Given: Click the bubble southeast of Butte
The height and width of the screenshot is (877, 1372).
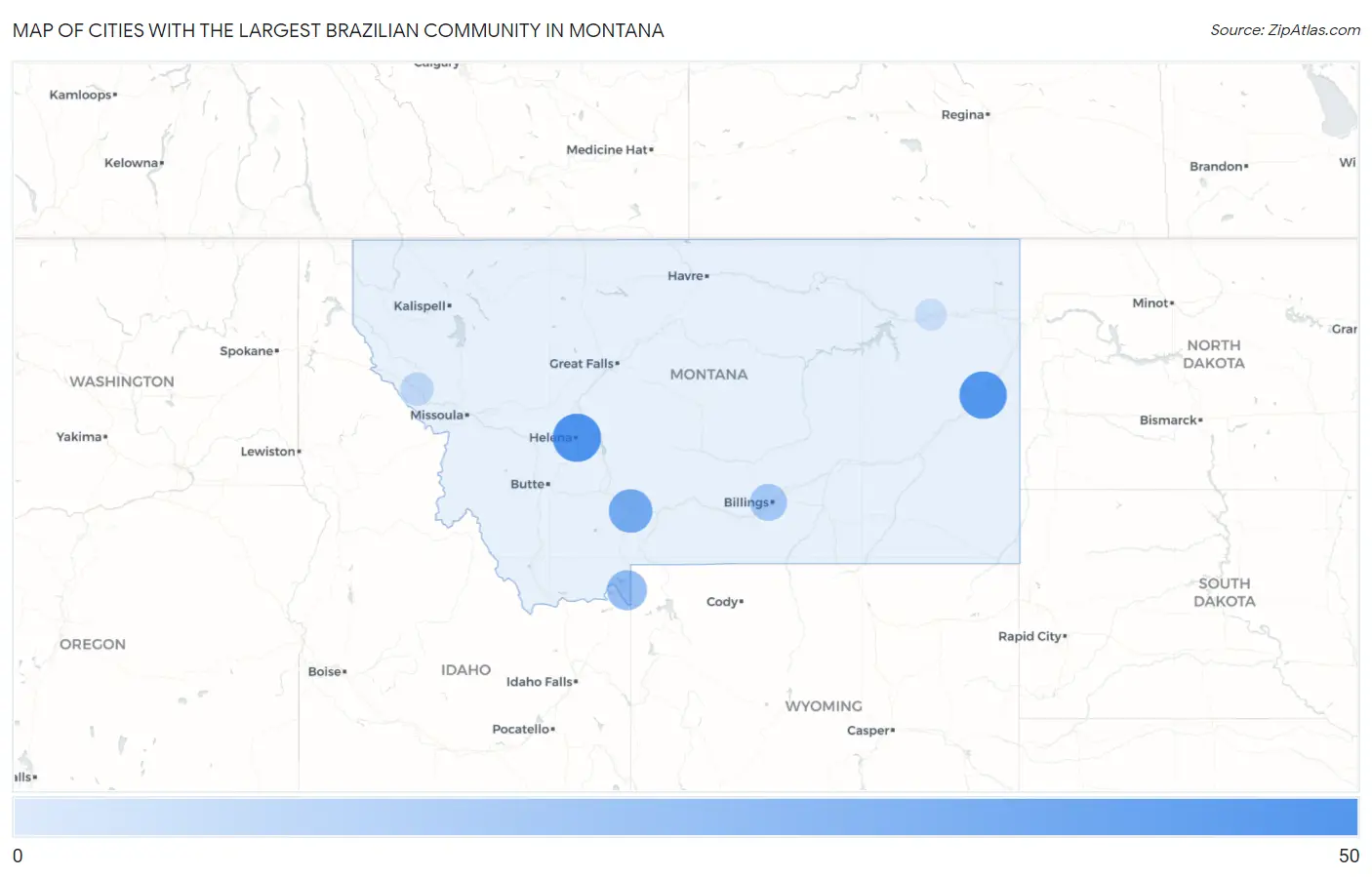Looking at the screenshot, I should 630,511.
